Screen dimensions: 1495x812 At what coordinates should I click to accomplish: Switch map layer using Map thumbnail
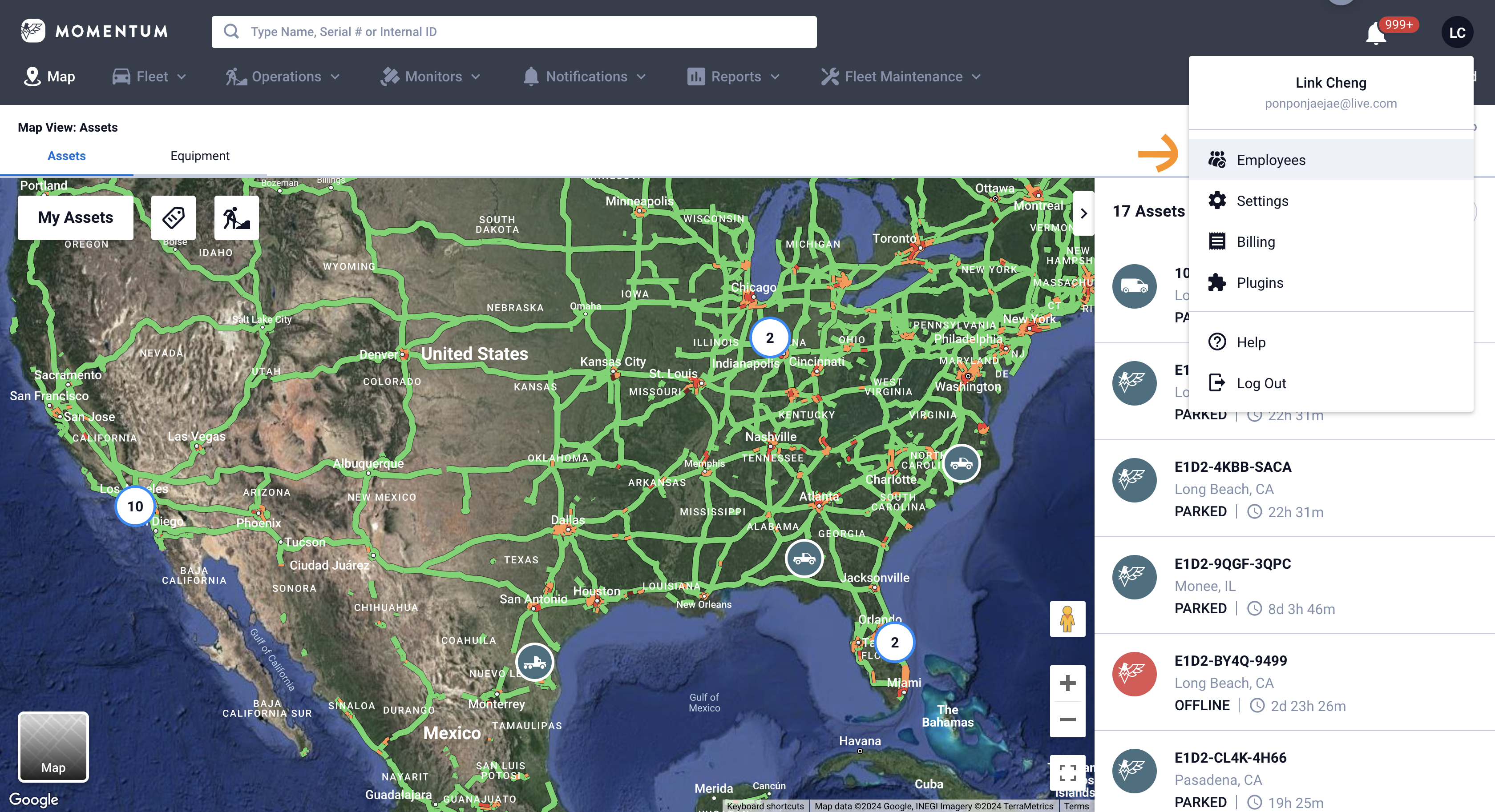(53, 747)
